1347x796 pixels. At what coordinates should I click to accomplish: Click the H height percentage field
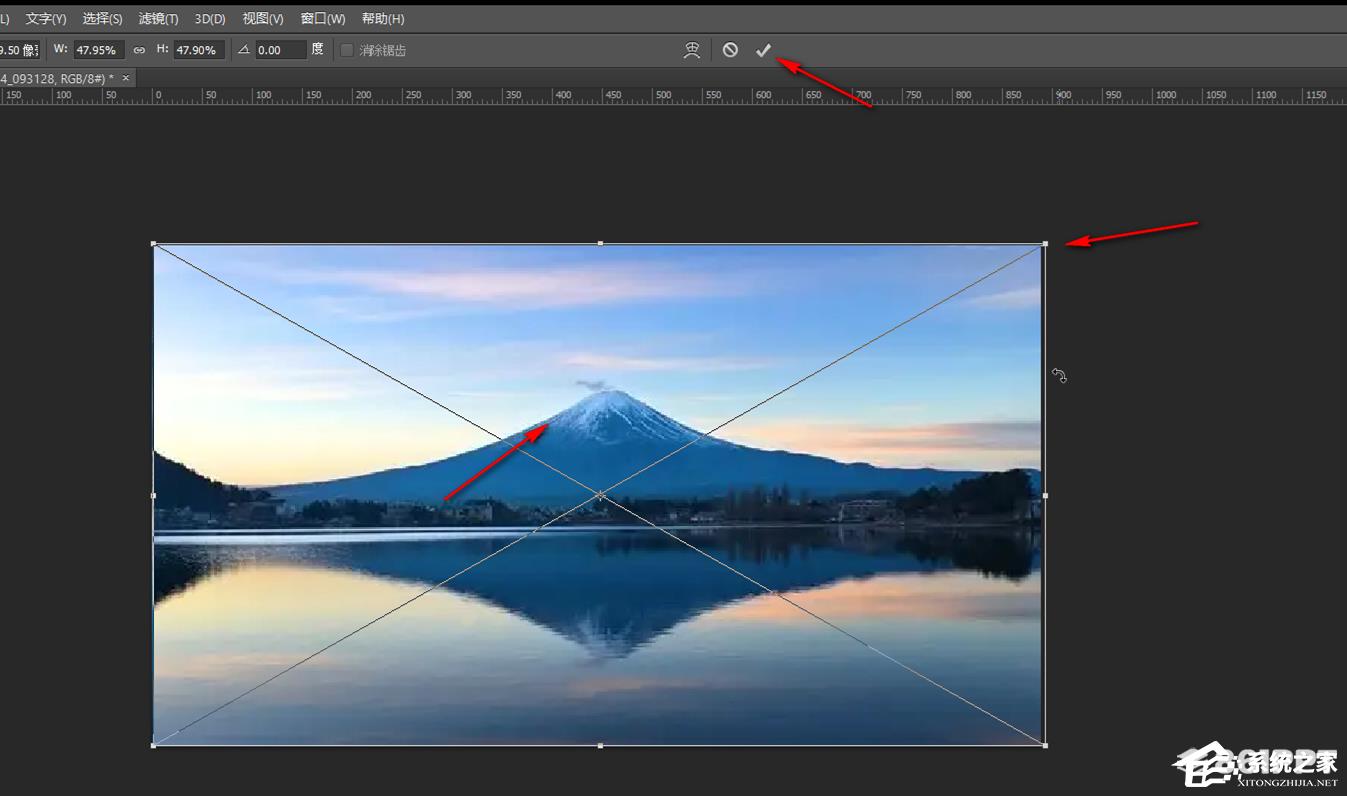click(199, 50)
